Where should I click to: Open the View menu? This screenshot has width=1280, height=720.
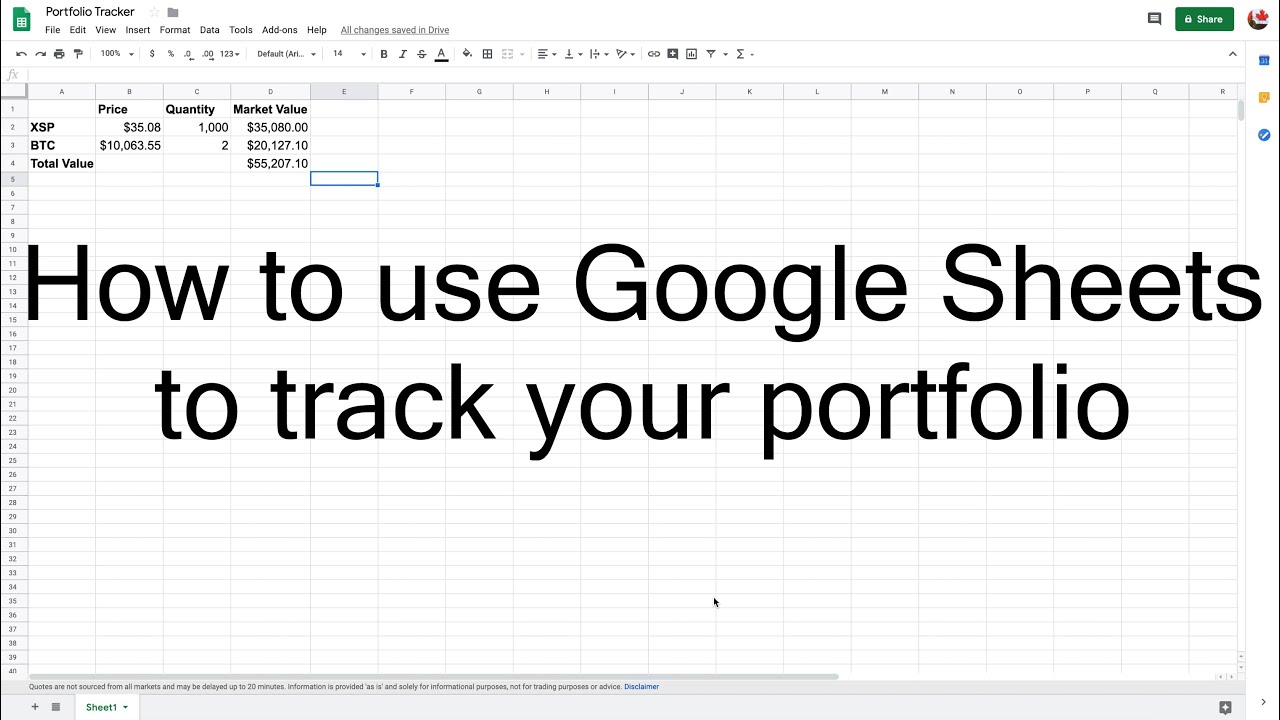[106, 30]
